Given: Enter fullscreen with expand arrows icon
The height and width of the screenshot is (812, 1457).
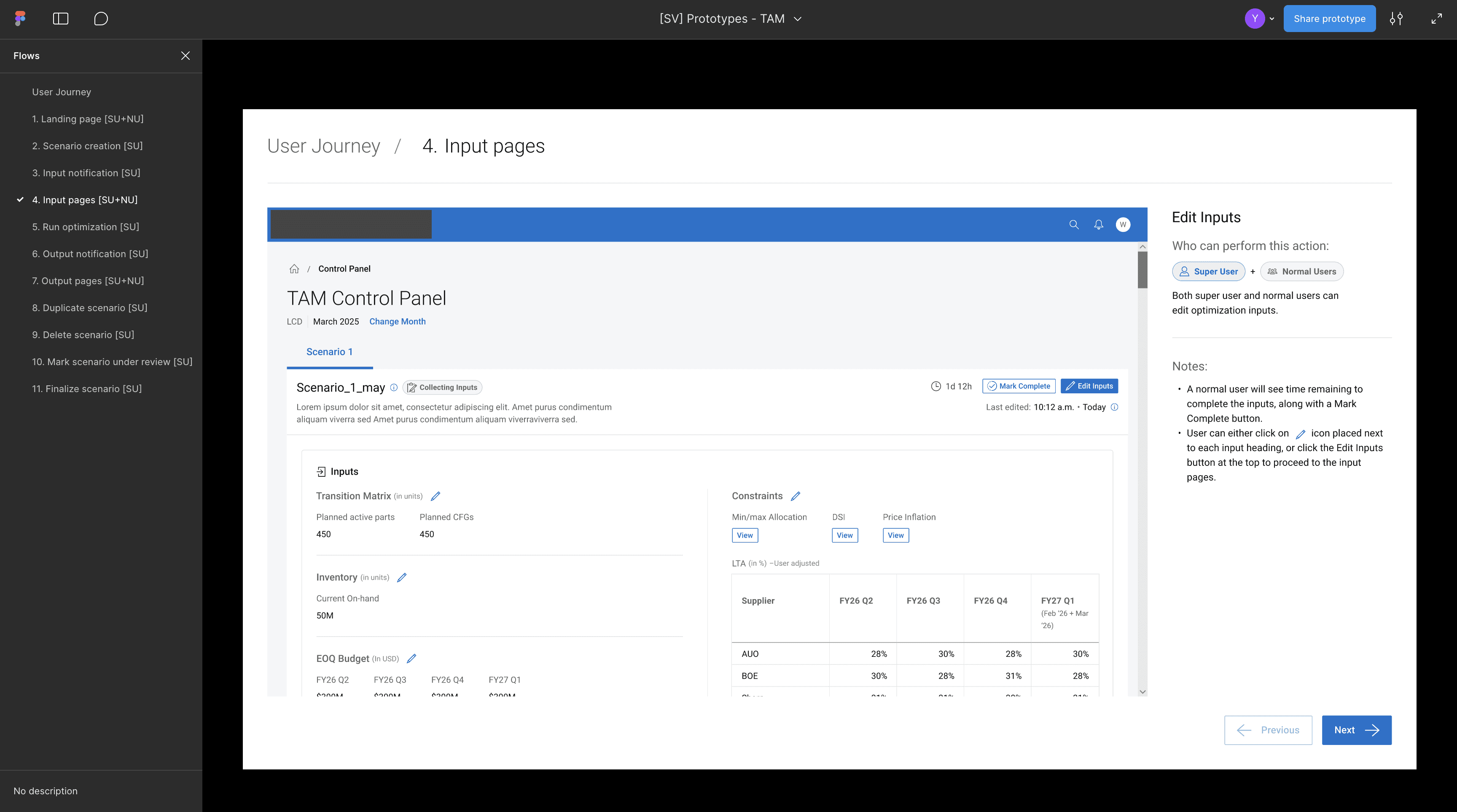Looking at the screenshot, I should (1436, 19).
